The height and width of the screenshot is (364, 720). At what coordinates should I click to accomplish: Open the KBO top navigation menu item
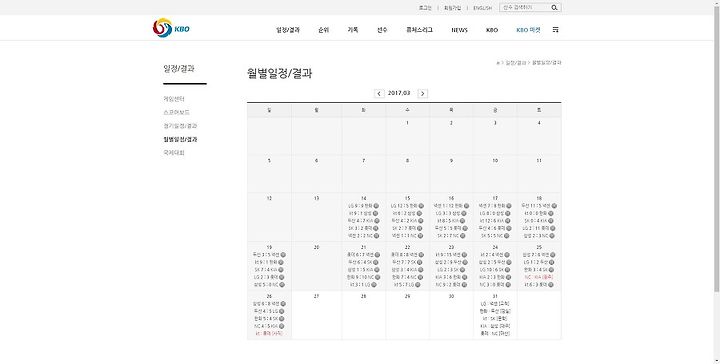pyautogui.click(x=492, y=30)
